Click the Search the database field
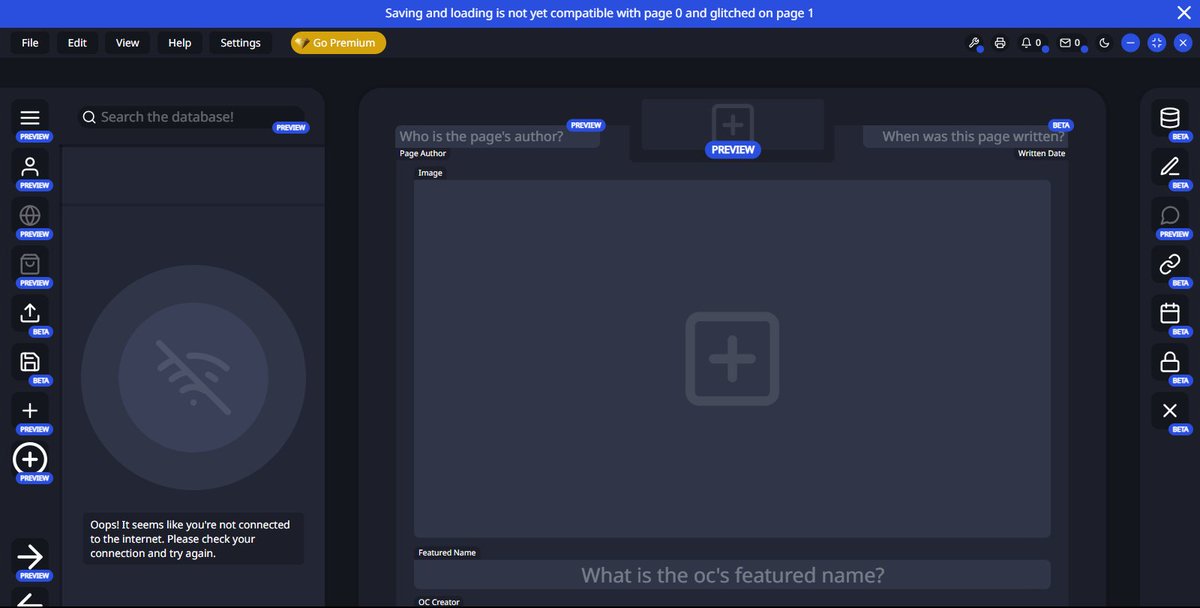Viewport: 1200px width, 608px height. click(190, 117)
